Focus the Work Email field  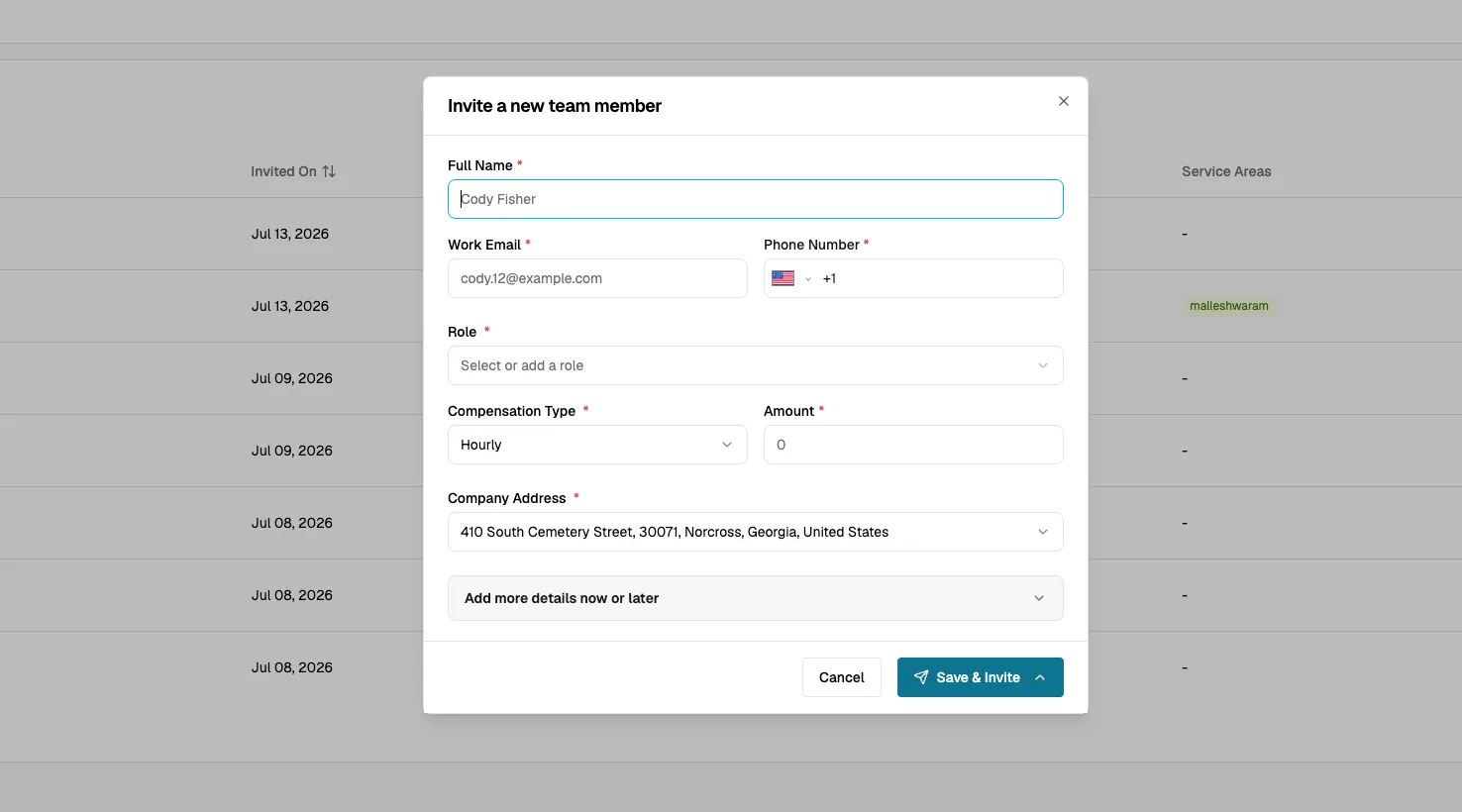(597, 278)
